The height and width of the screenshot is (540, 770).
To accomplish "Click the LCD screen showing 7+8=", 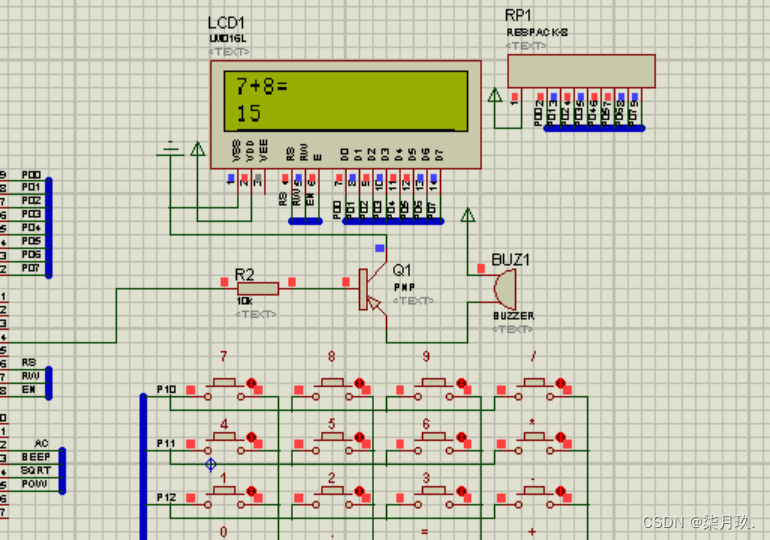I will click(346, 101).
